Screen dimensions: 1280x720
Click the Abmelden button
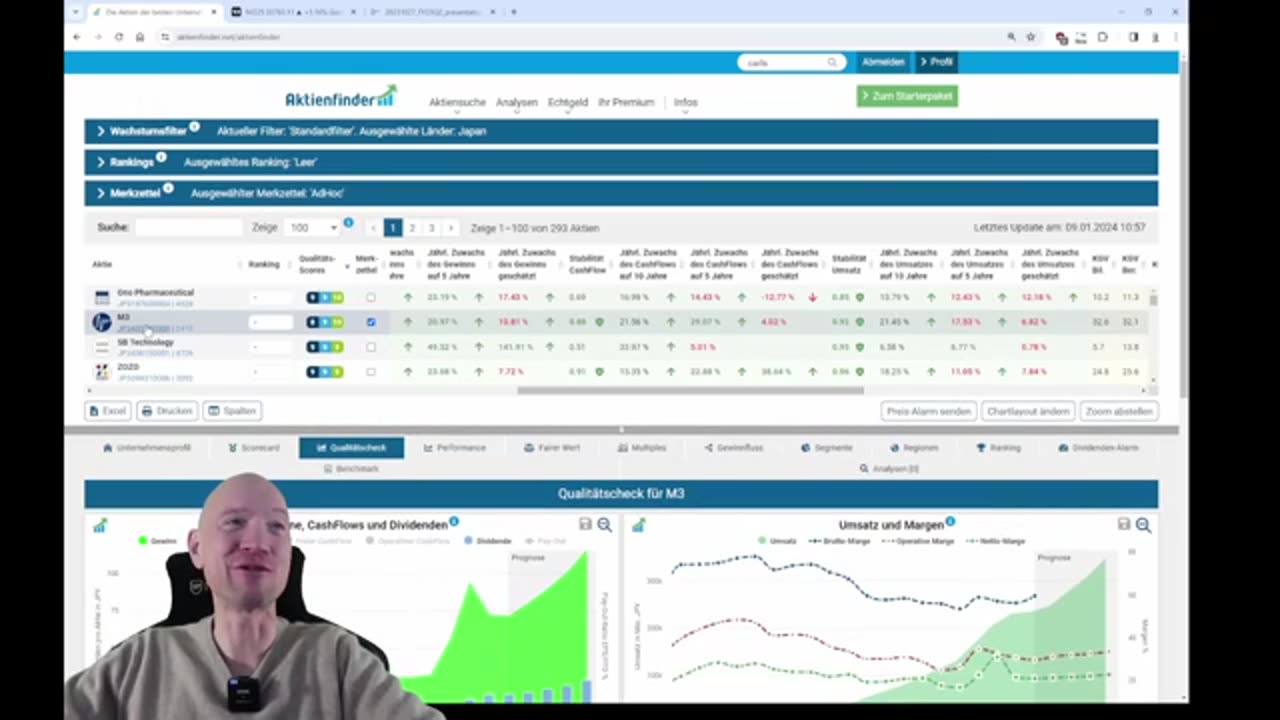[x=883, y=62]
